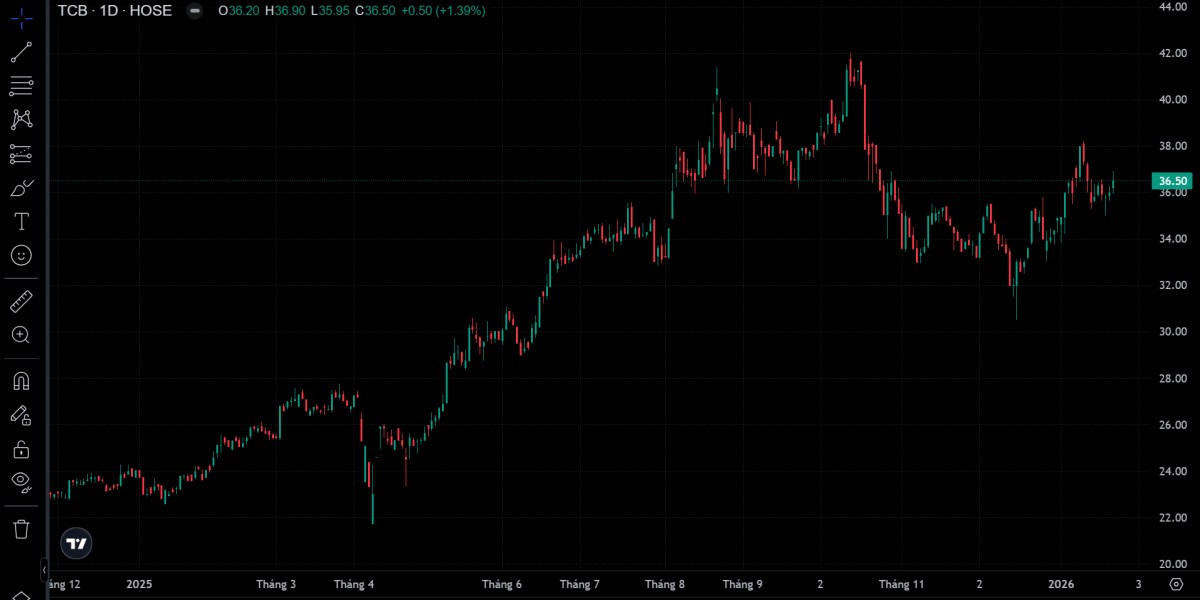Hide all drawings with eye icon
1200x600 pixels.
pos(21,482)
